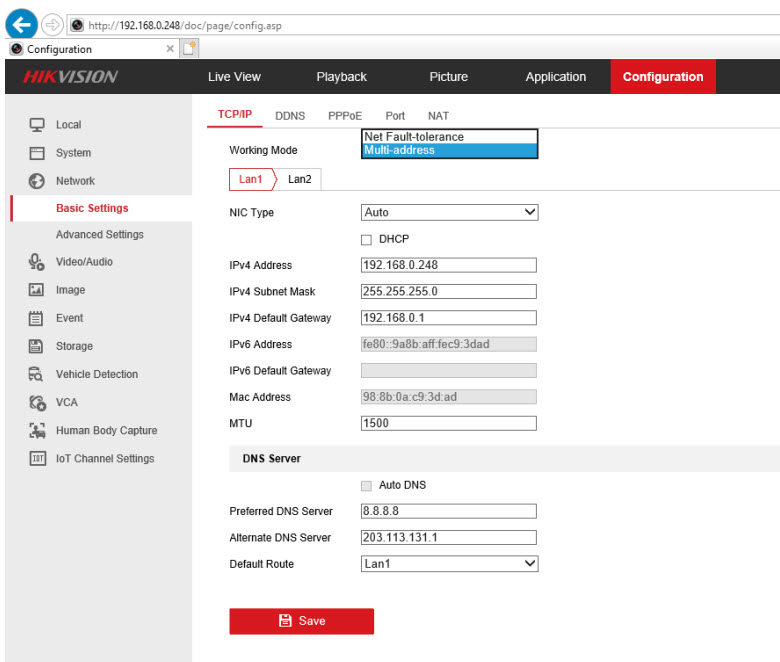Click the Vehicle Detection icon
The height and width of the screenshot is (662, 780).
pos(37,374)
